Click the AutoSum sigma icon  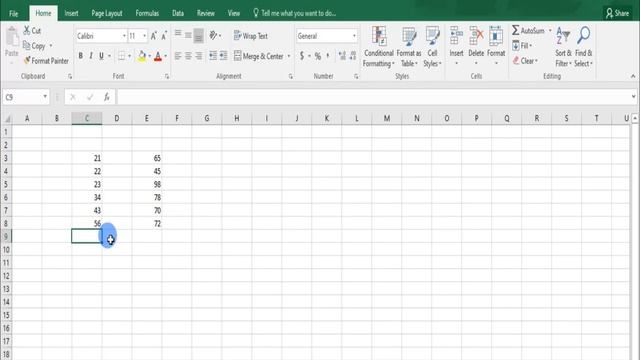(x=516, y=30)
